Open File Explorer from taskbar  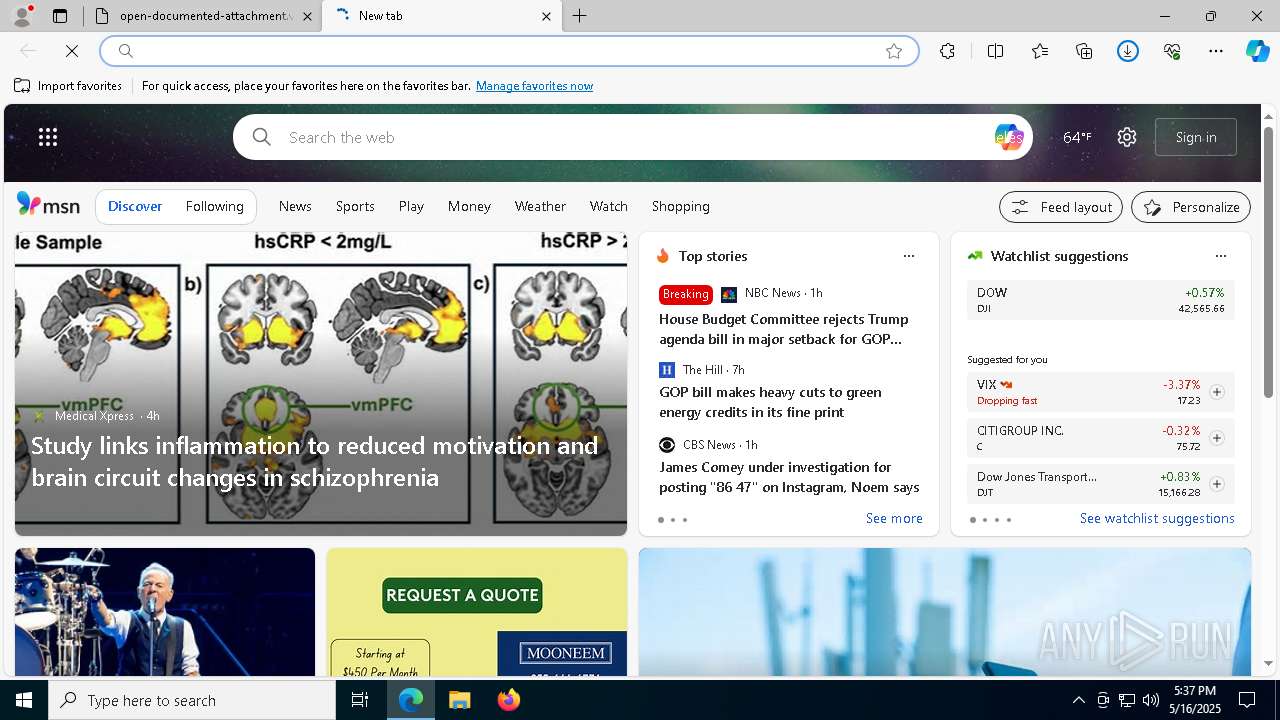click(x=459, y=700)
